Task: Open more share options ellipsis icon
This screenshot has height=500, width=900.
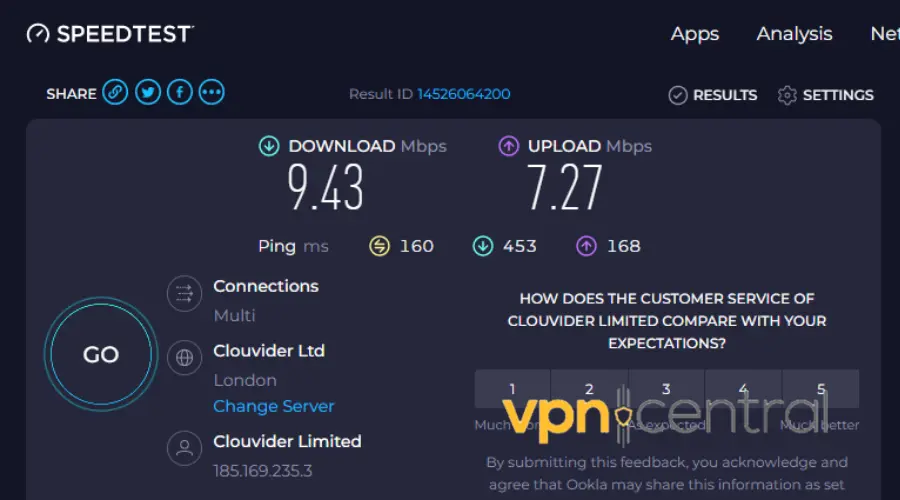Action: click(x=211, y=93)
